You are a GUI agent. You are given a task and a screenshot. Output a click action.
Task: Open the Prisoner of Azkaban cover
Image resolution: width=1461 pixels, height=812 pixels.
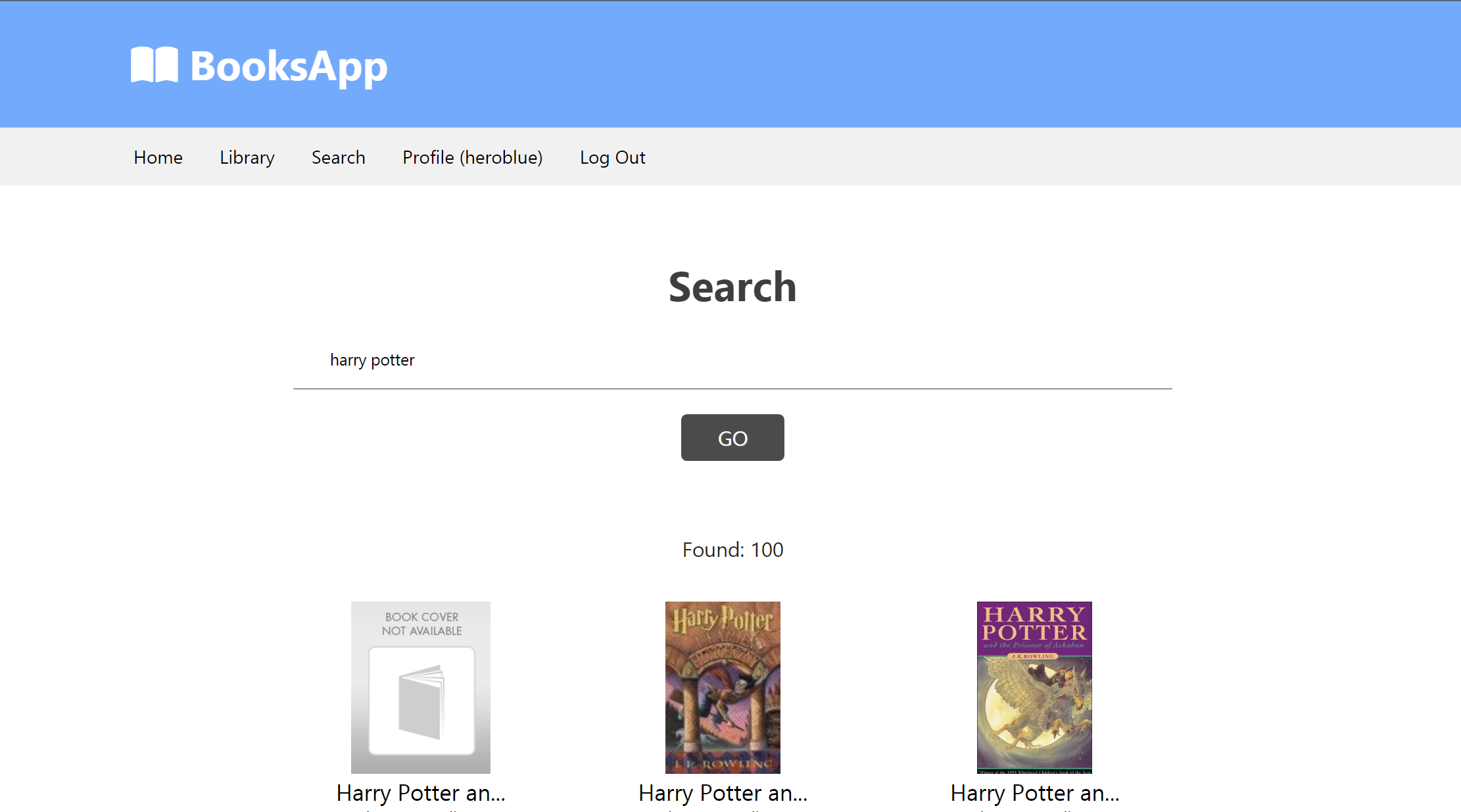coord(1034,687)
